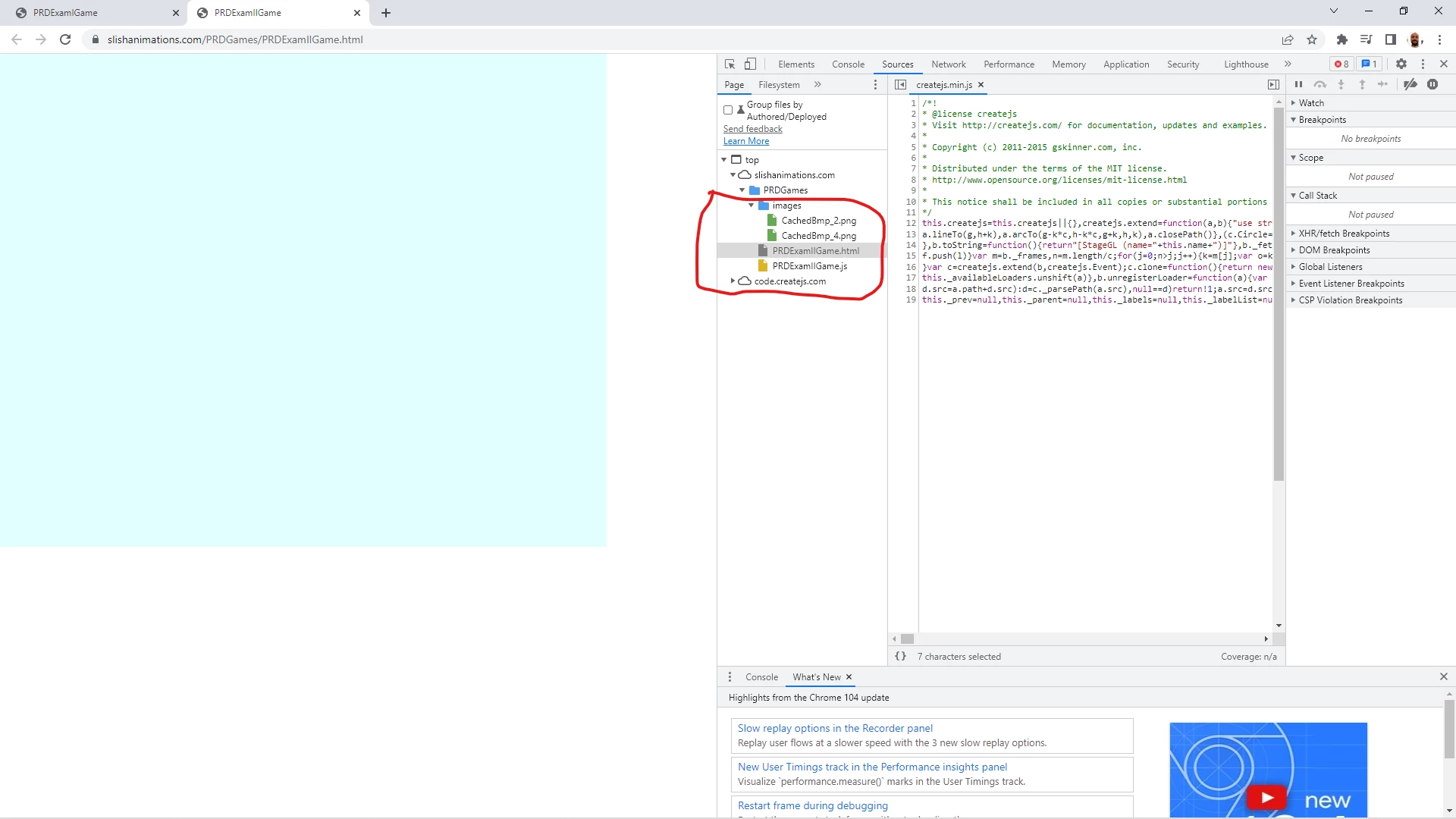Enable Group files by Authored/Deployed checkbox

click(728, 111)
